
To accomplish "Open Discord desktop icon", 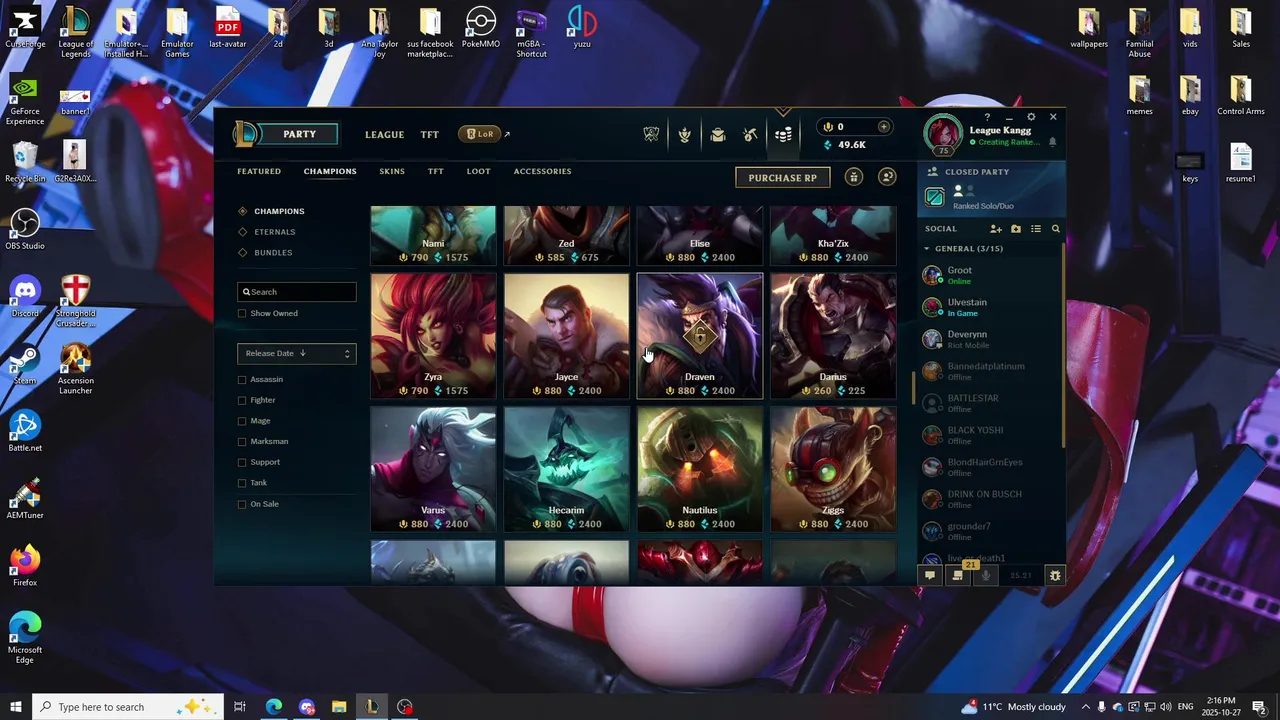I will click(x=25, y=297).
